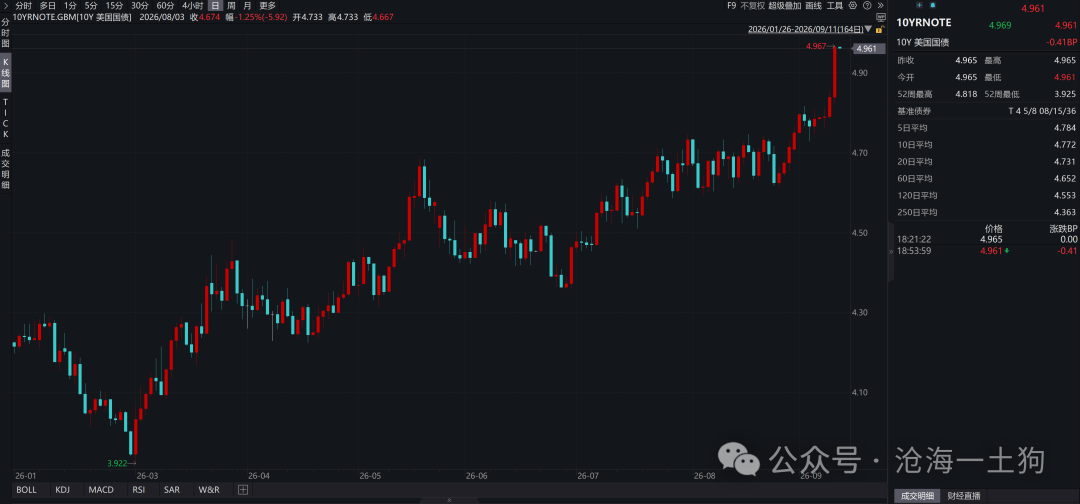Click the 4.967 high marker on chart
Image resolution: width=1080 pixels, height=504 pixels.
tap(818, 46)
